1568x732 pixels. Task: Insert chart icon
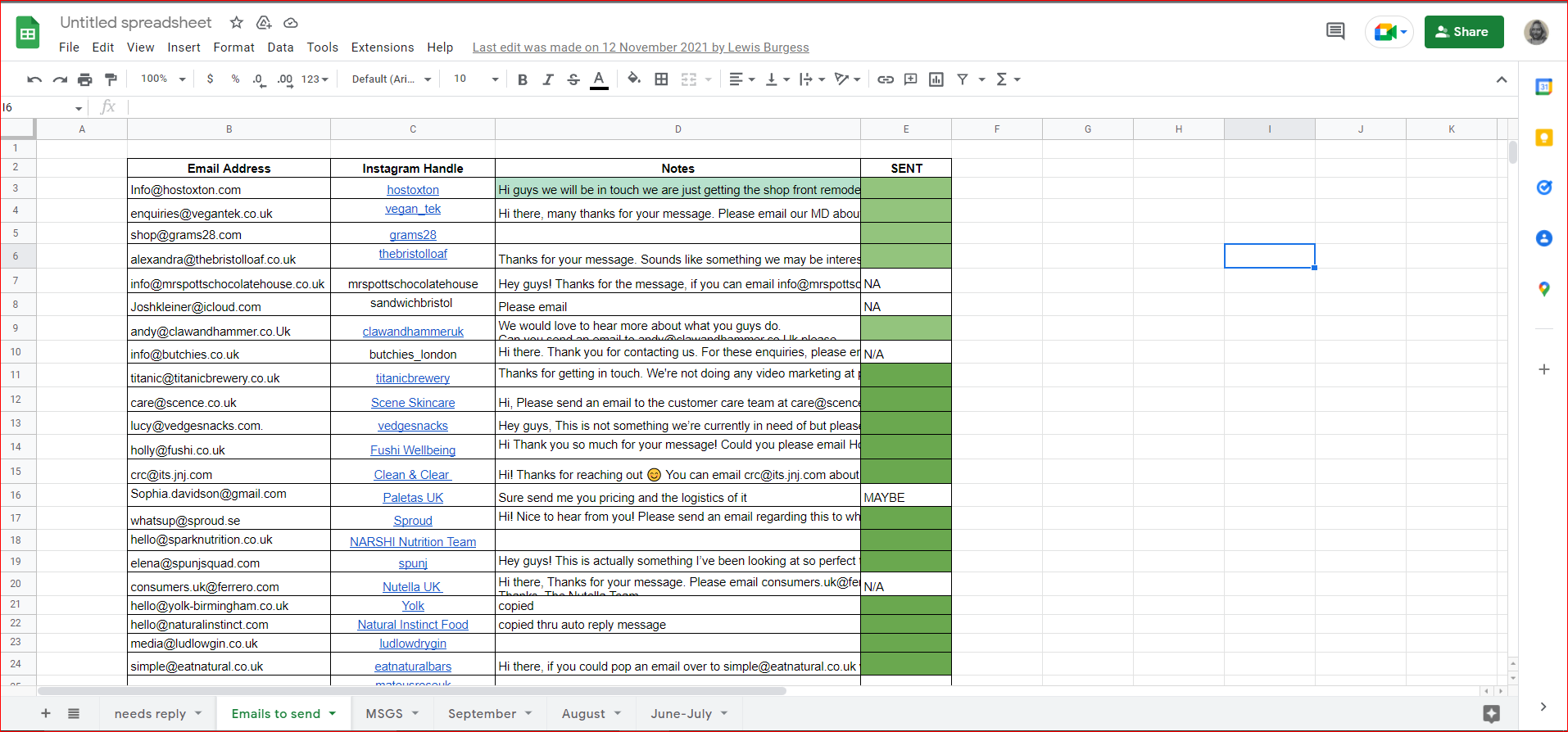coord(936,79)
